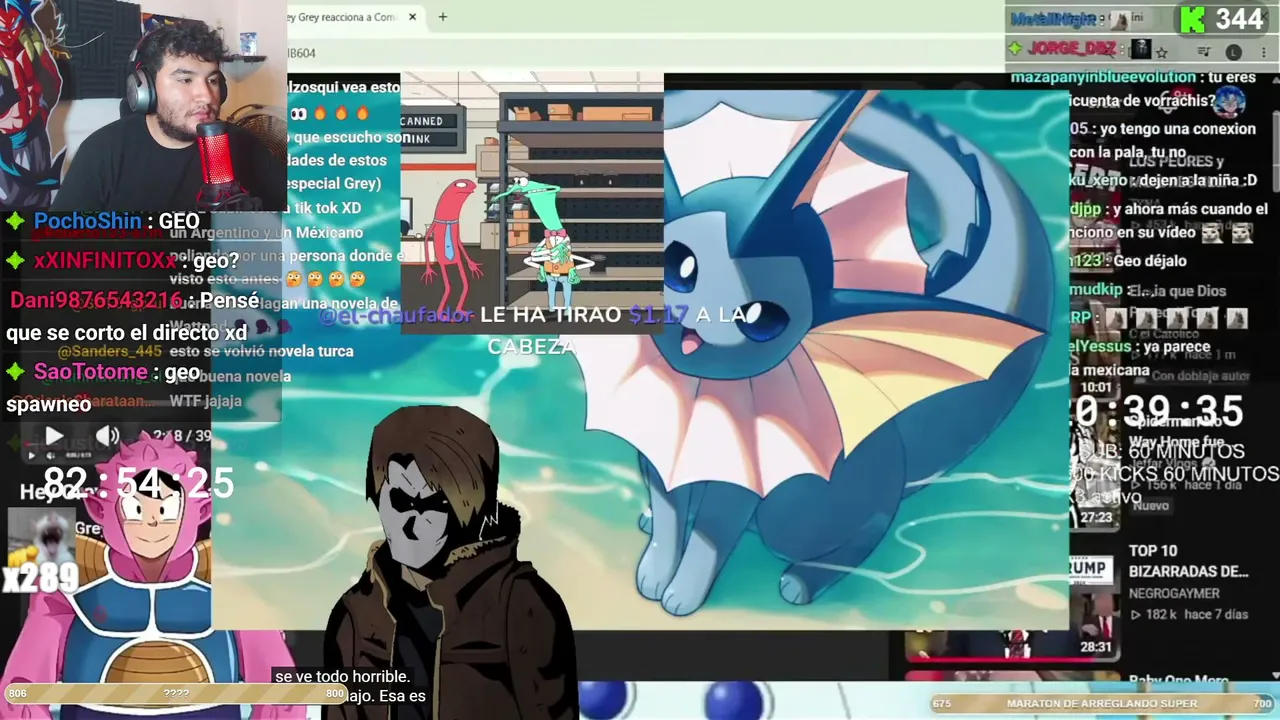Open xXINFINITOXx's chat username
Screen dimensions: 1280x720
pos(105,261)
